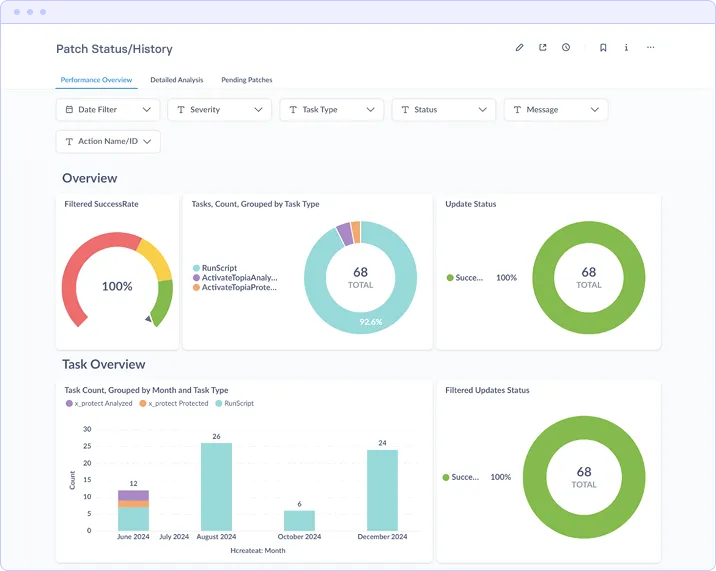Open the Message filter dropdown
The image size is (716, 571).
click(x=556, y=110)
